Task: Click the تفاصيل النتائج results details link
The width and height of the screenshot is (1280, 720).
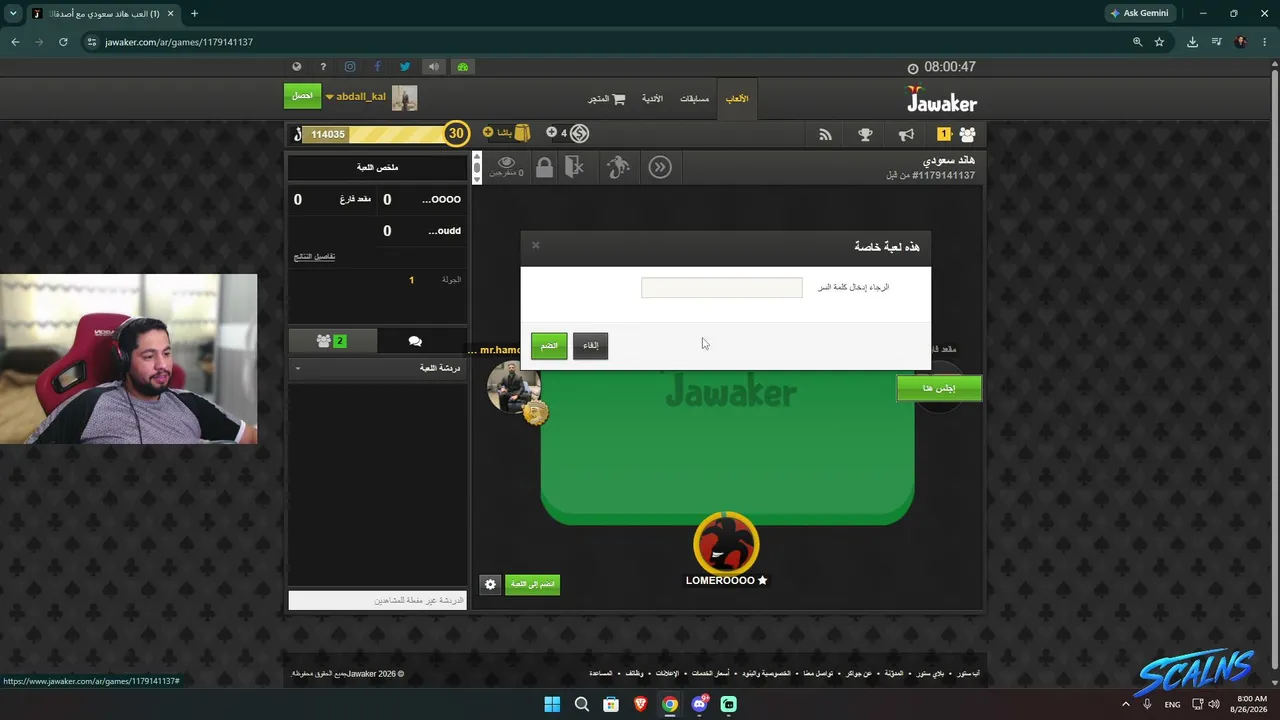Action: pyautogui.click(x=314, y=257)
